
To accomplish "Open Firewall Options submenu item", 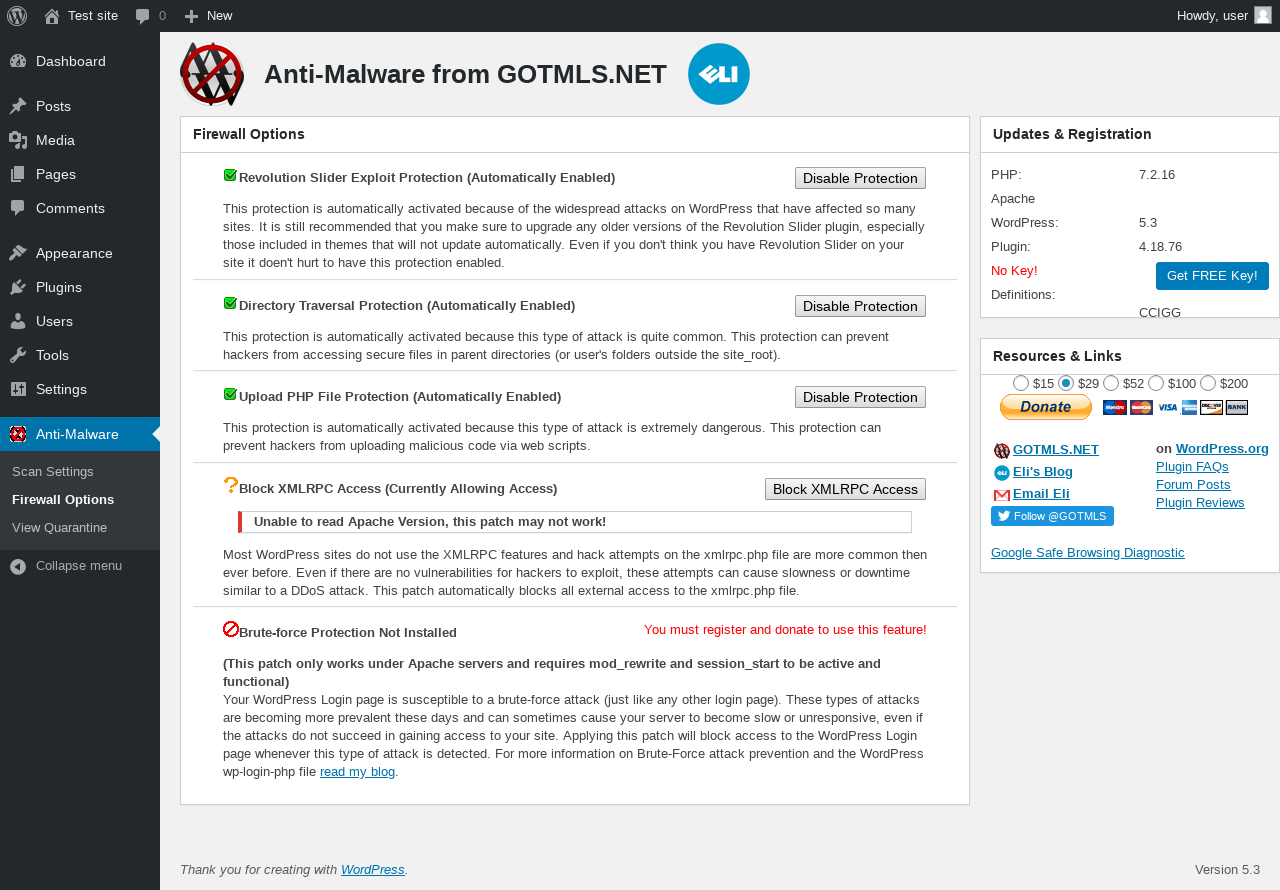I will coord(63,499).
